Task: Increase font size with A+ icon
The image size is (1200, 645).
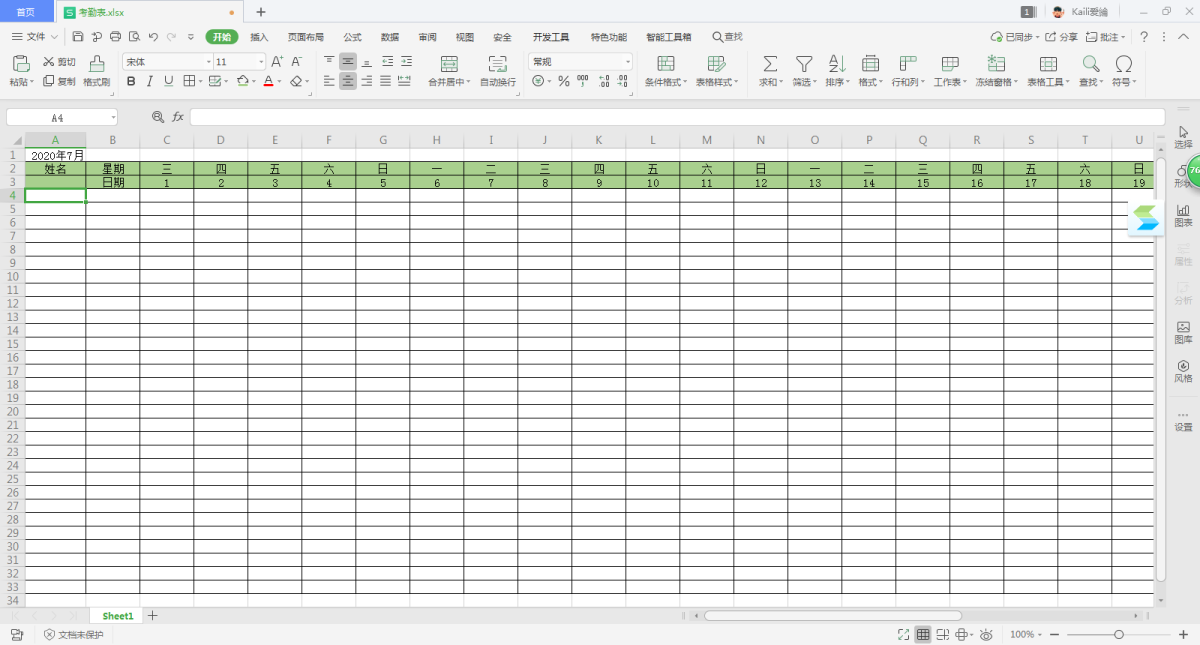Action: [x=277, y=62]
